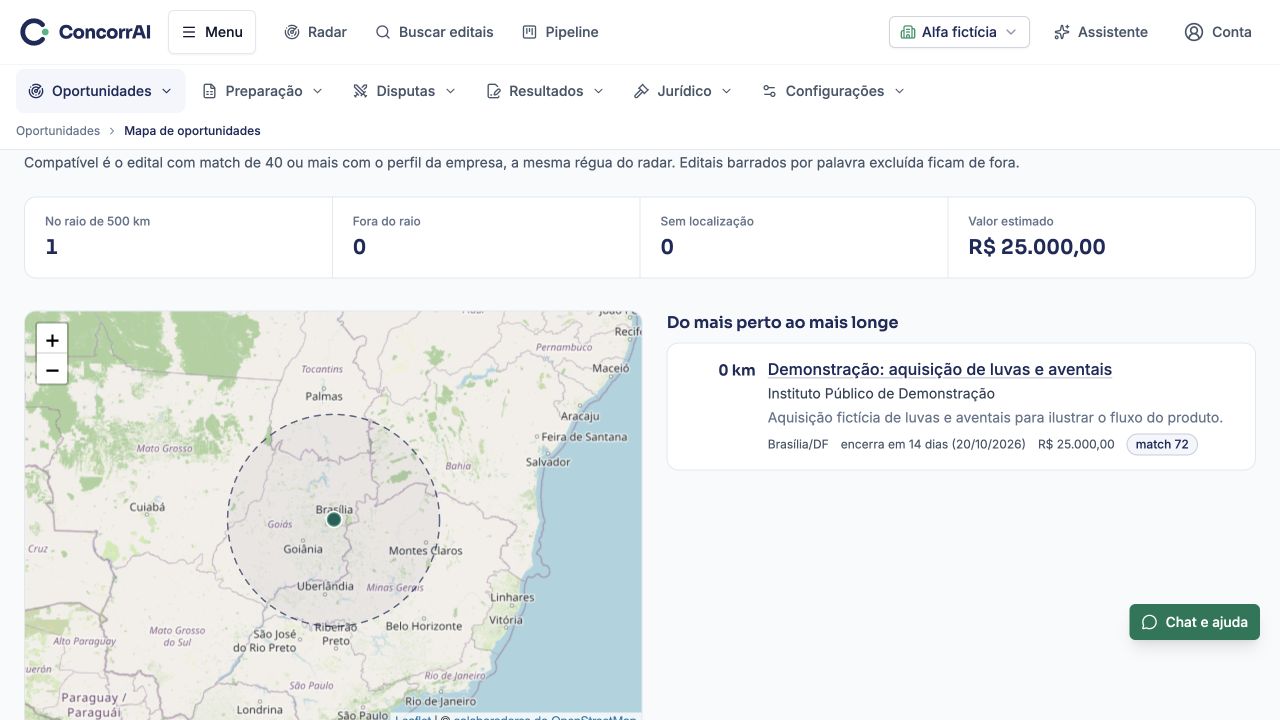This screenshot has height=720, width=1280.
Task: Open the hamburger Menu button
Action: click(x=212, y=32)
